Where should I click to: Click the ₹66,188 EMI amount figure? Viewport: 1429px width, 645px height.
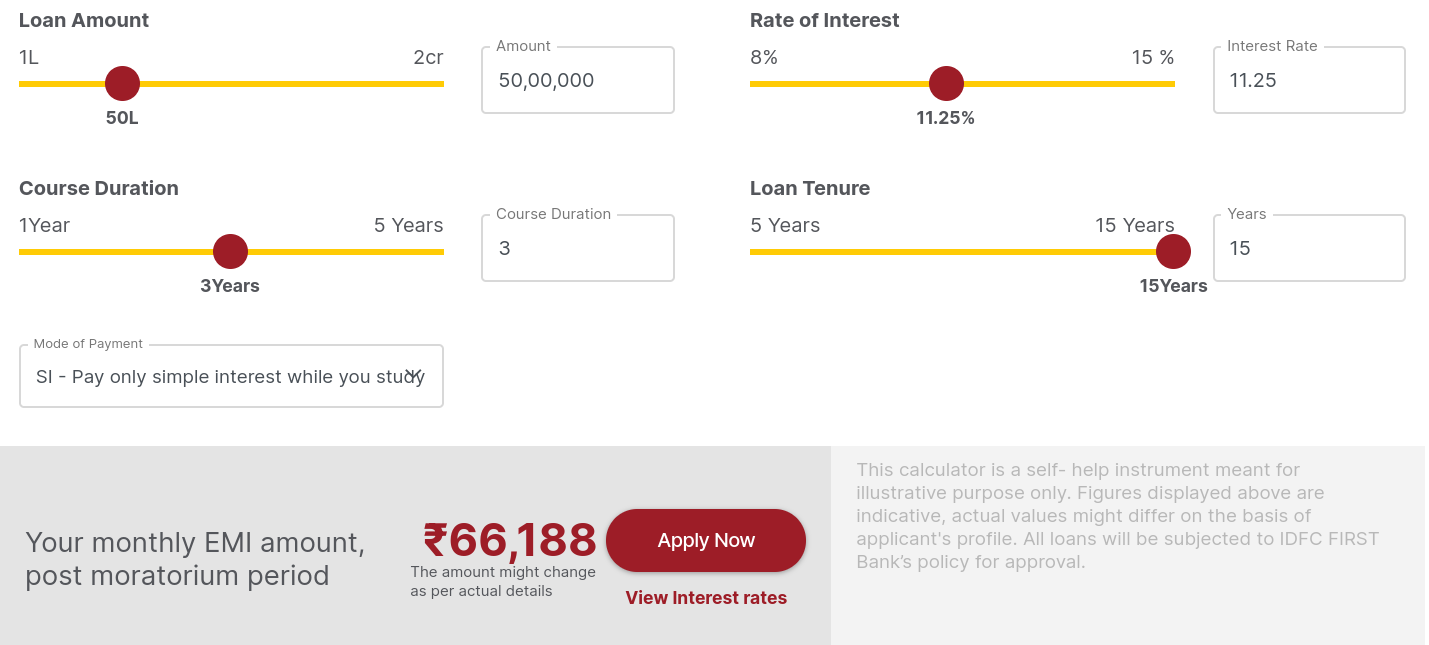(509, 540)
